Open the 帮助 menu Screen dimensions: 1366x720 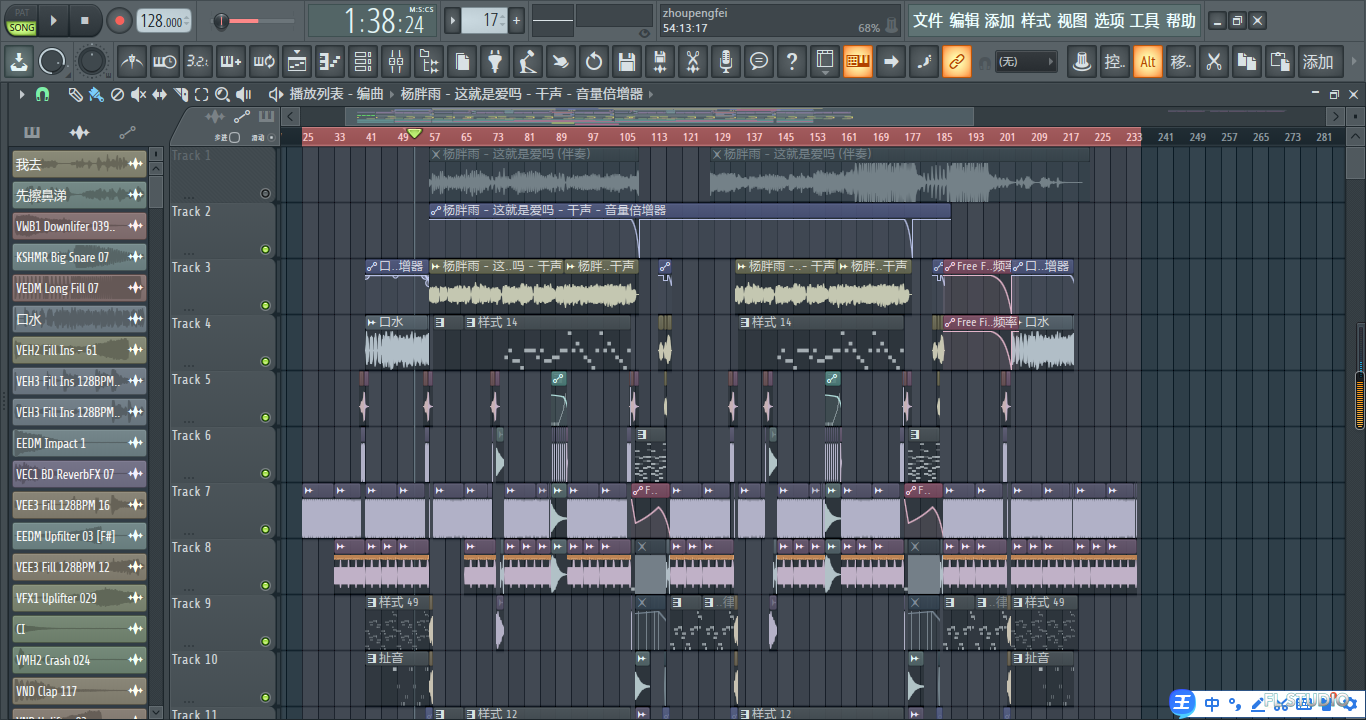pos(1181,21)
